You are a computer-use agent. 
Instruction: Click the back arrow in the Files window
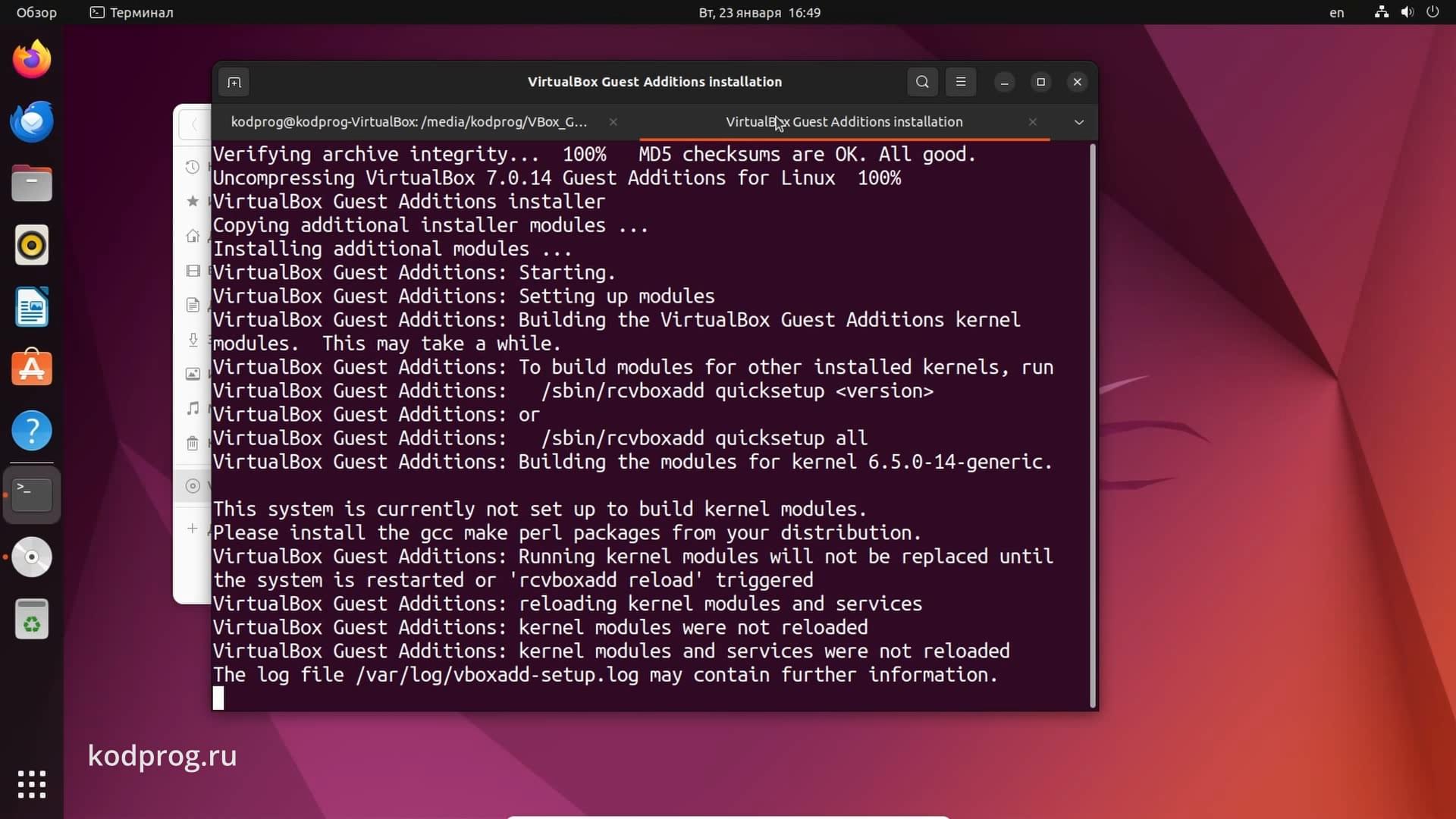[194, 124]
